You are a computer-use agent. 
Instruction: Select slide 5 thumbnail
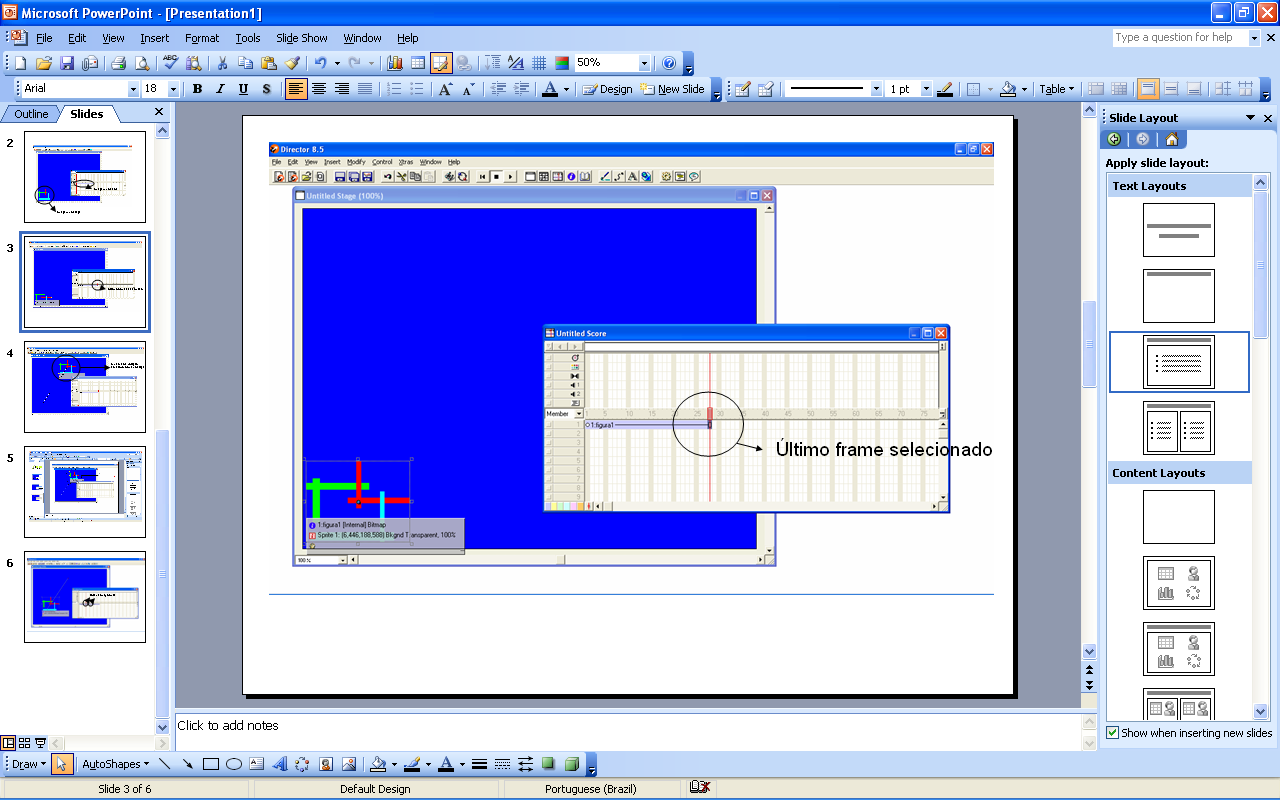85,492
